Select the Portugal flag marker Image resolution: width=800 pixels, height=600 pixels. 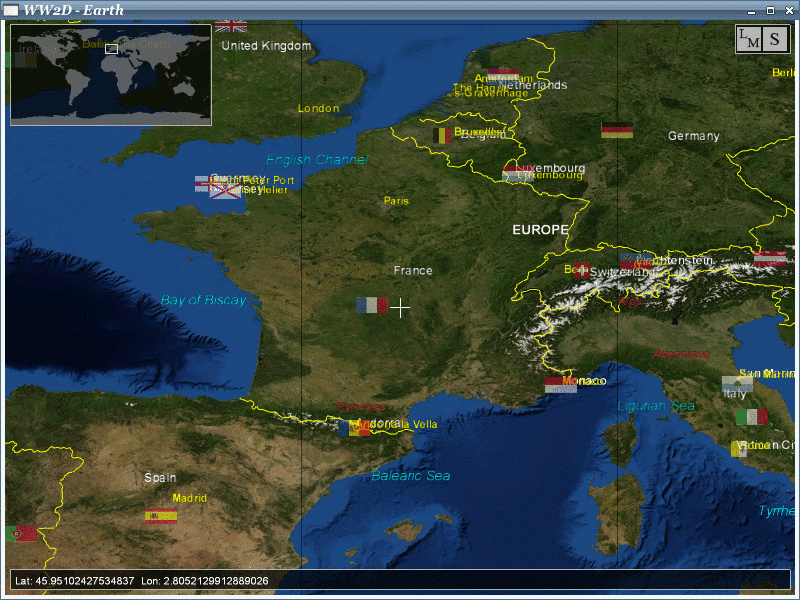pyautogui.click(x=21, y=533)
